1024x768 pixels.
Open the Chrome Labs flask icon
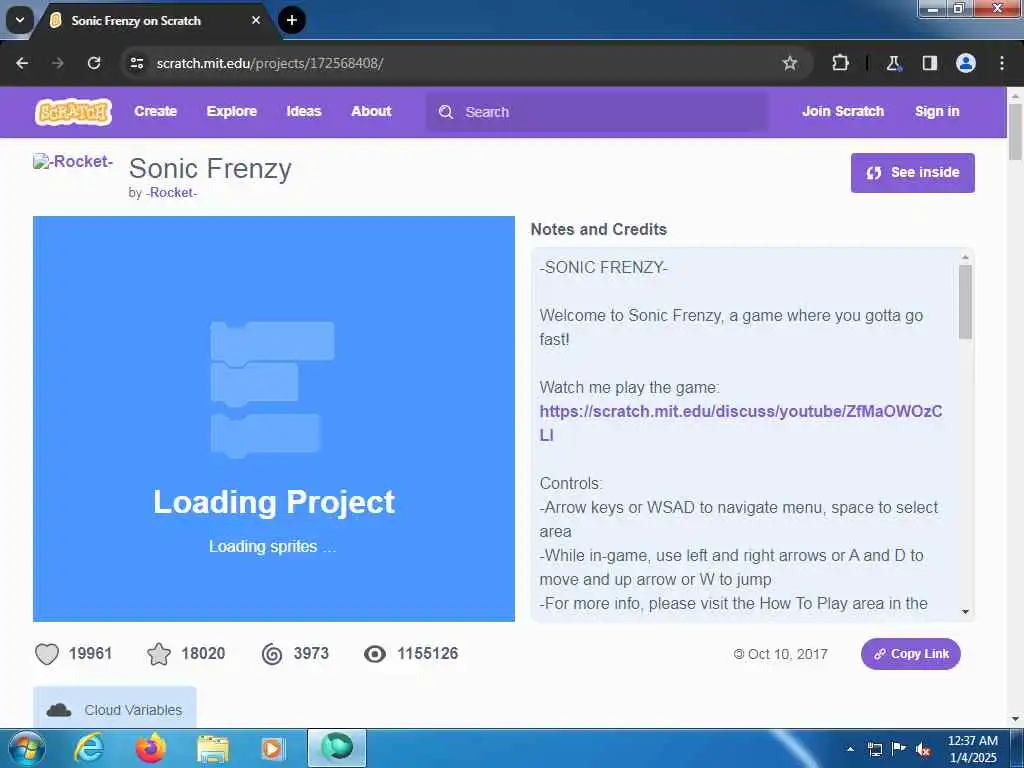click(893, 63)
